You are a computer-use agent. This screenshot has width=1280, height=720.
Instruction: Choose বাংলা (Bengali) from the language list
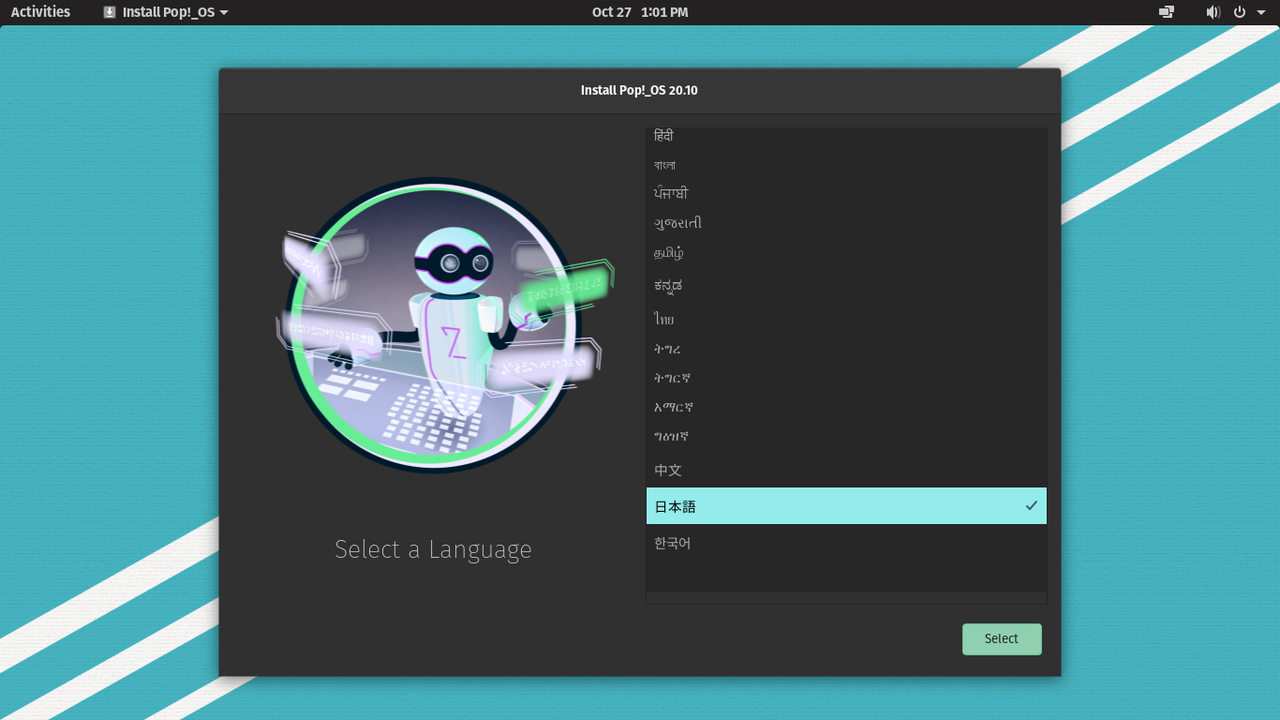pyautogui.click(x=846, y=165)
